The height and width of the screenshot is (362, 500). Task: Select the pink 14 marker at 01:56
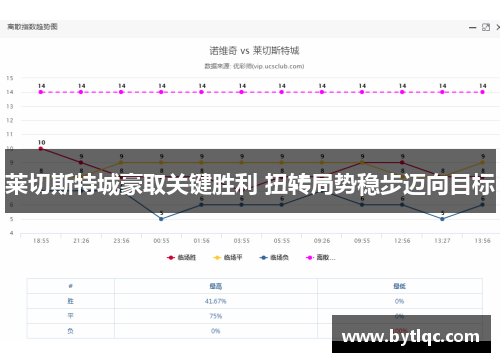(201, 92)
